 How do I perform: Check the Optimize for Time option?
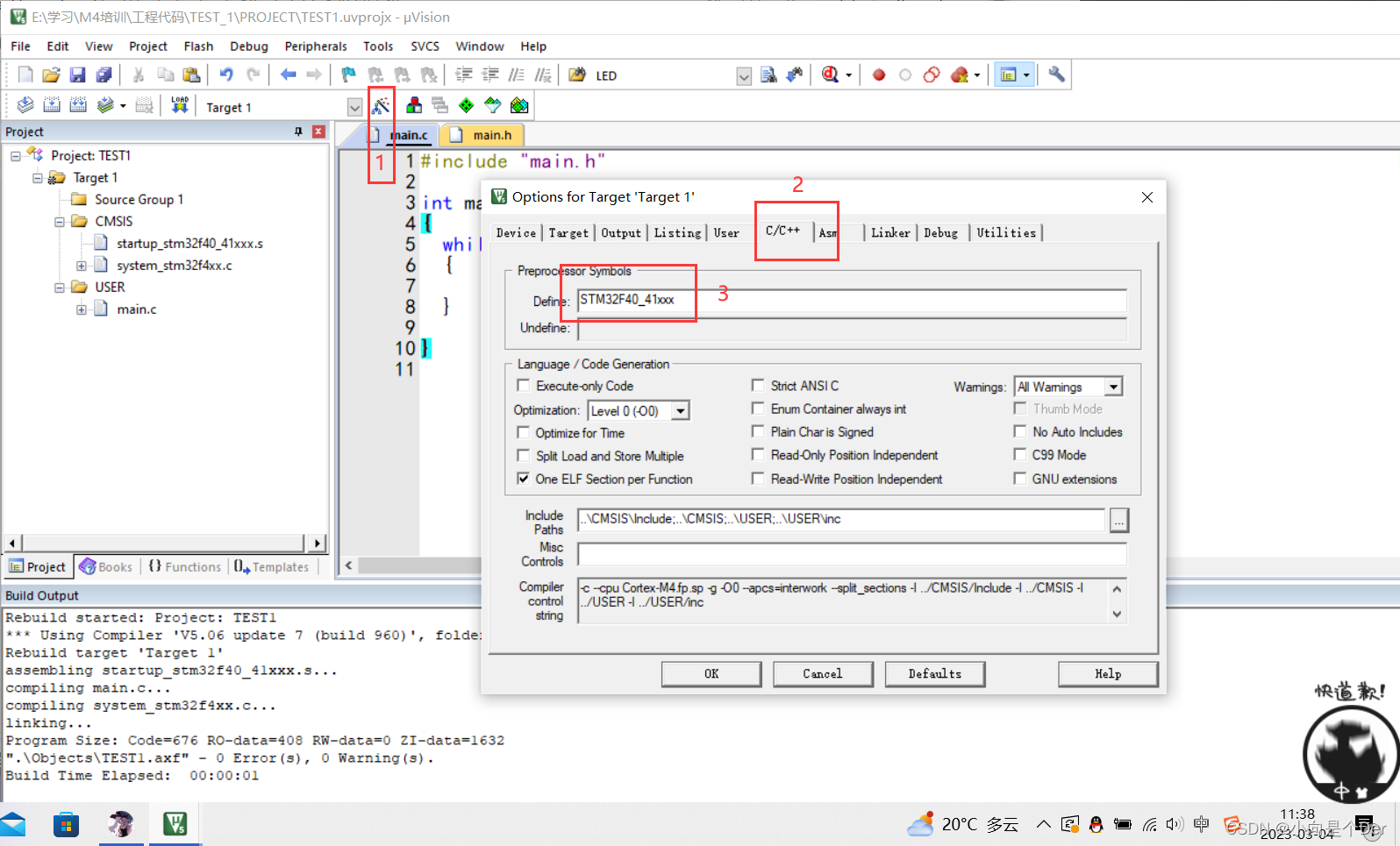click(x=524, y=432)
